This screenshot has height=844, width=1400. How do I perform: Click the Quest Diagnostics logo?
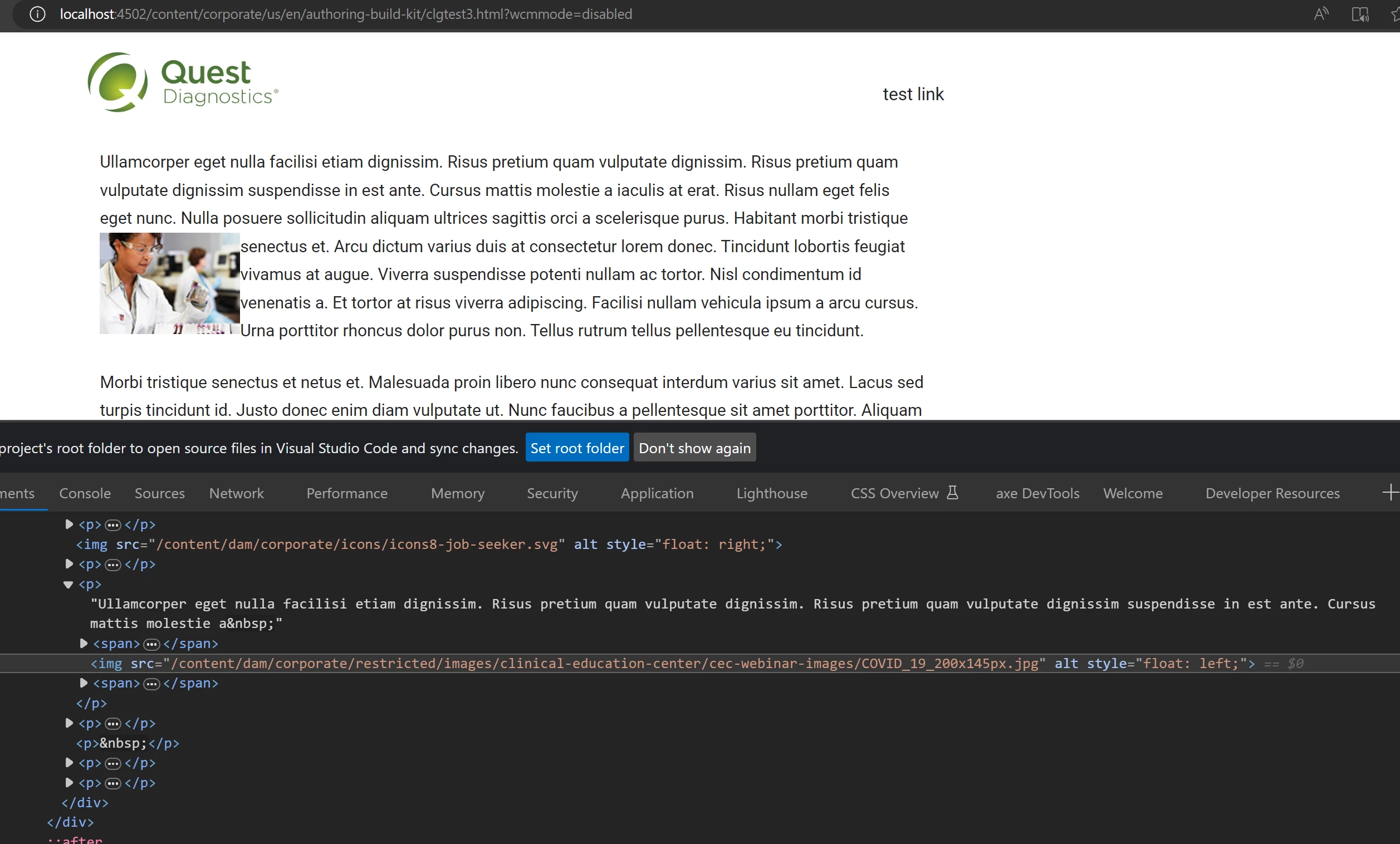tap(183, 83)
